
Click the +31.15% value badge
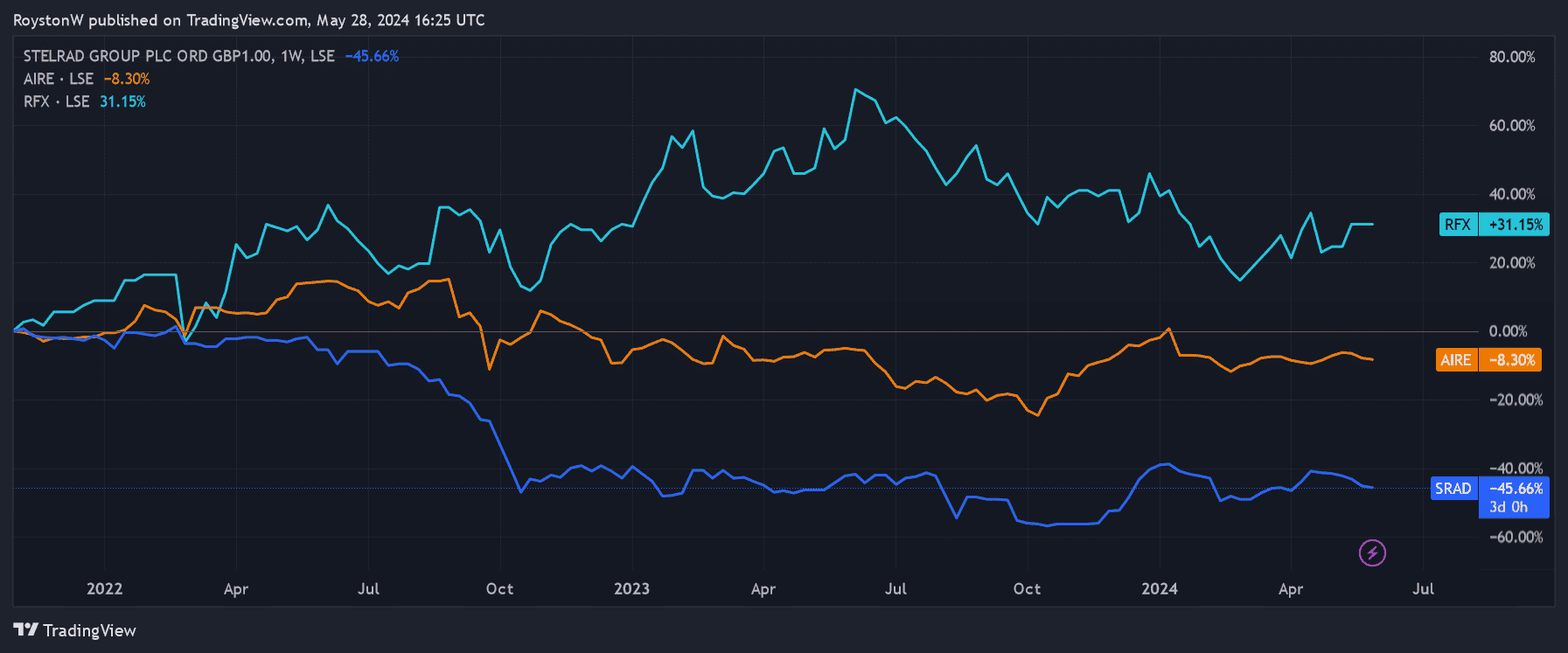click(1515, 225)
